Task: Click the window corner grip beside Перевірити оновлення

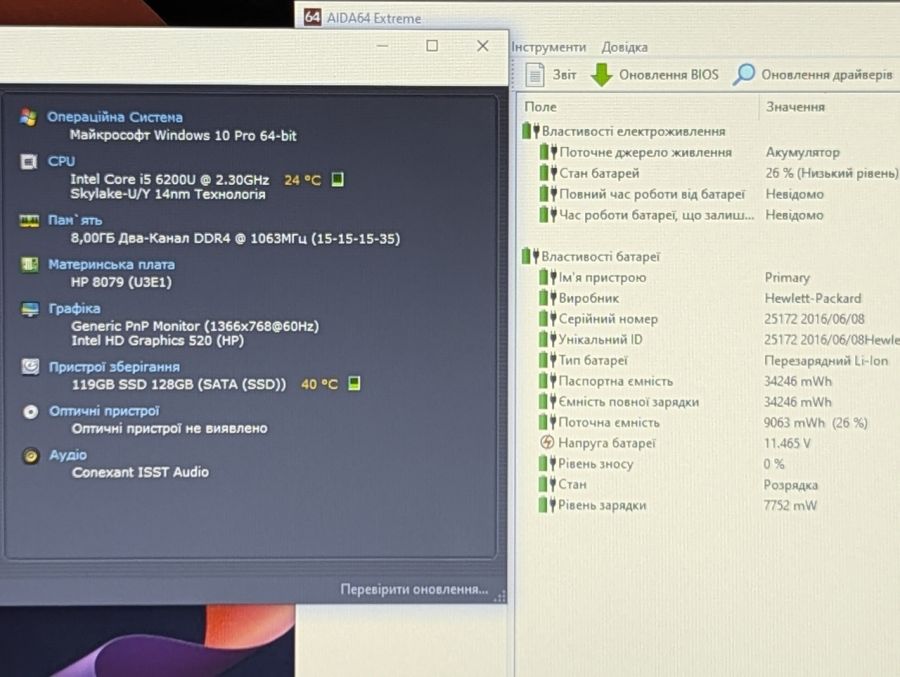Action: (x=500, y=596)
